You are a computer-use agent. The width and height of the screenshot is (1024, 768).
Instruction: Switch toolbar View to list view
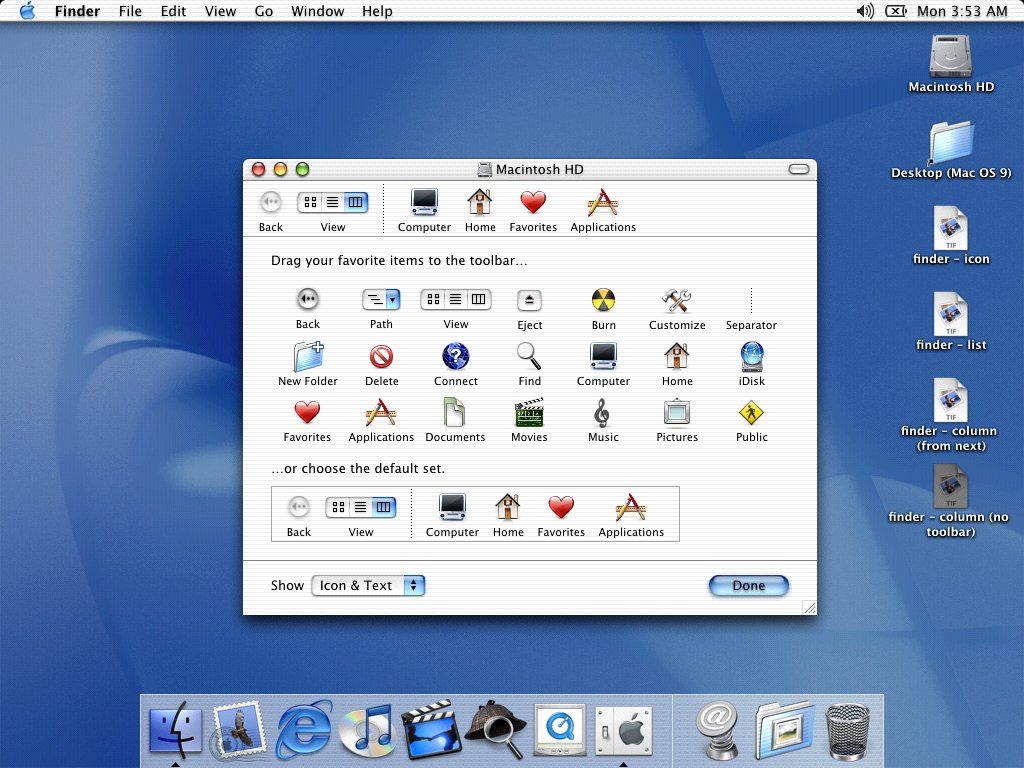pos(332,202)
